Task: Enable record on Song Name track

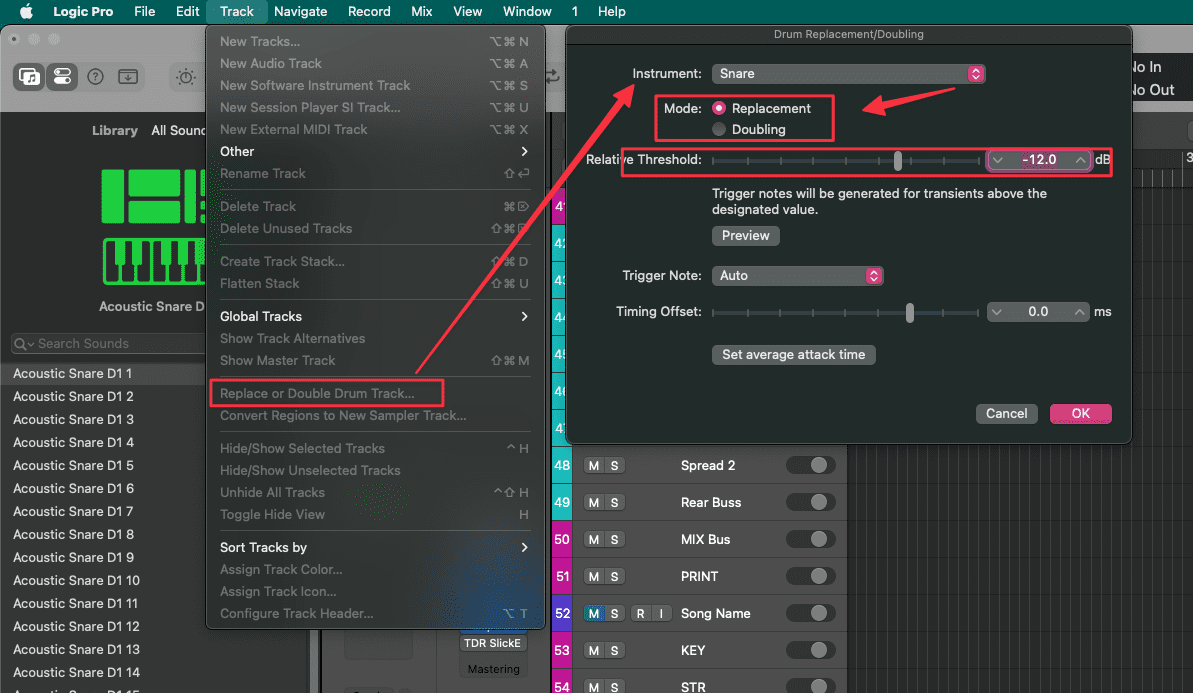Action: (640, 613)
